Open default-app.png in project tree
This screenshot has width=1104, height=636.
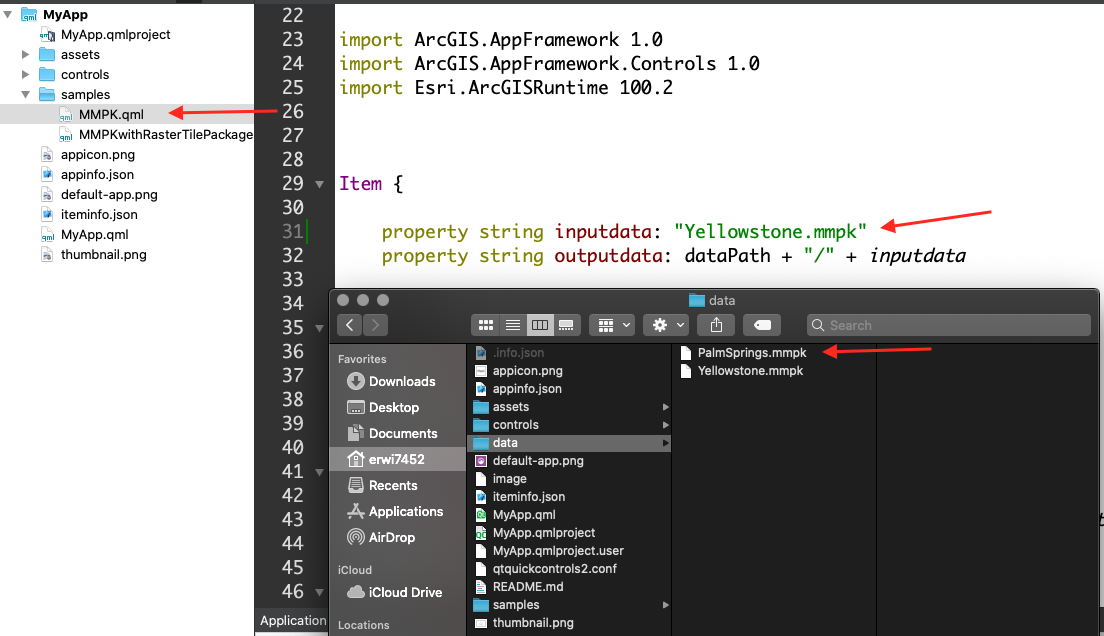pos(99,194)
